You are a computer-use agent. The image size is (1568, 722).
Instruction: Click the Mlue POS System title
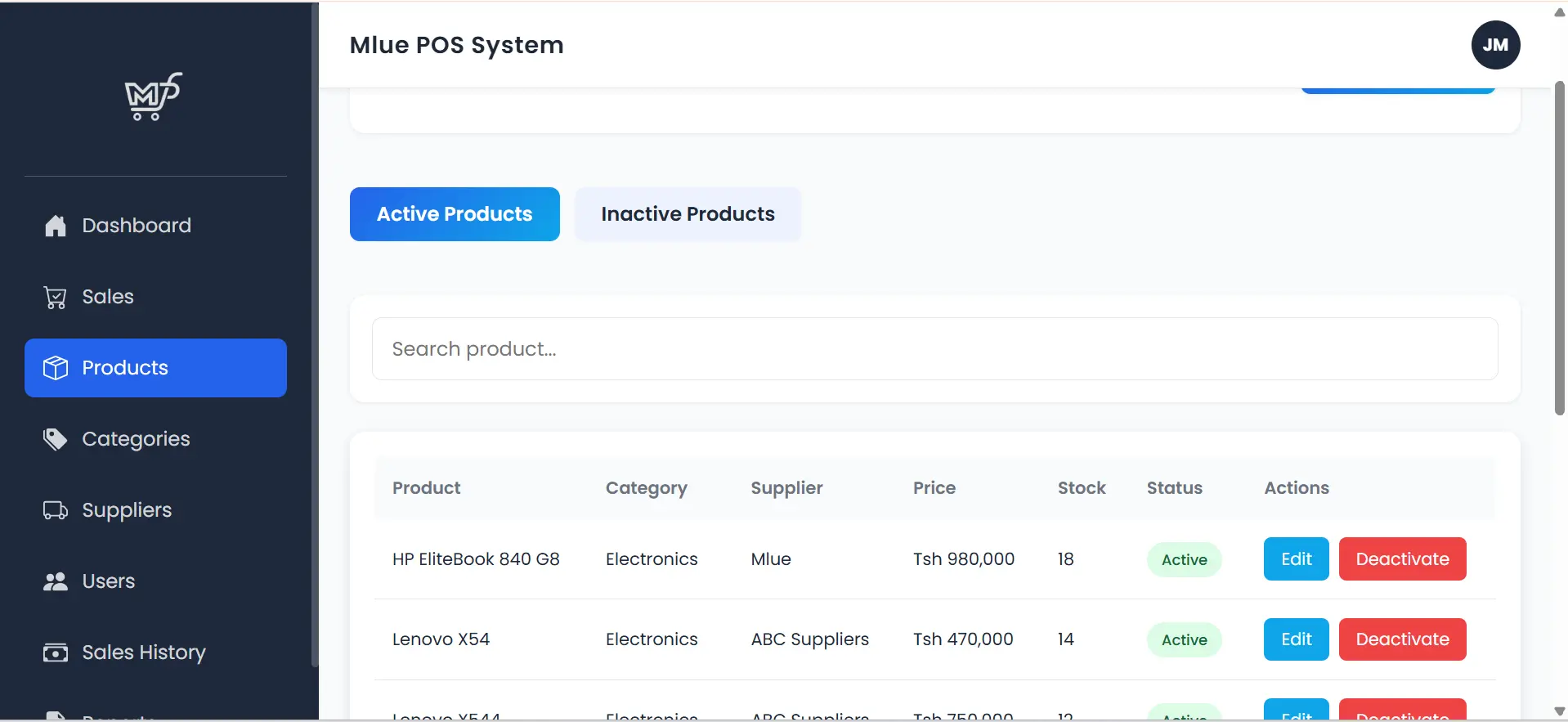click(x=456, y=45)
